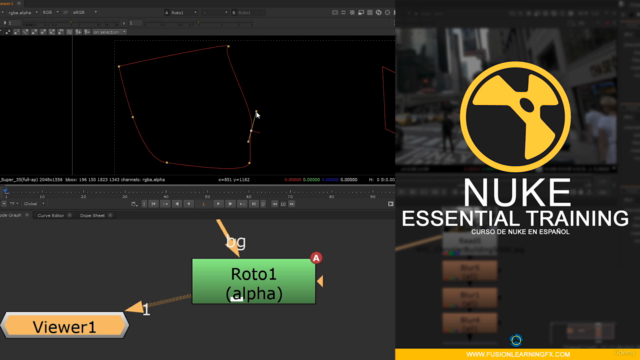This screenshot has height=360, width=640.
Task: Switch to the Curve Editor tab
Action: [51, 215]
